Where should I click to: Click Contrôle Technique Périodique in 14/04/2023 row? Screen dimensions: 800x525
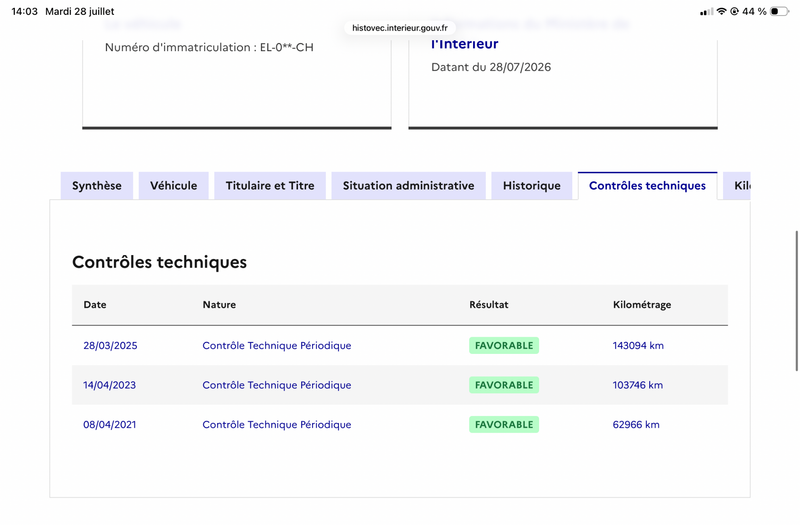277,385
